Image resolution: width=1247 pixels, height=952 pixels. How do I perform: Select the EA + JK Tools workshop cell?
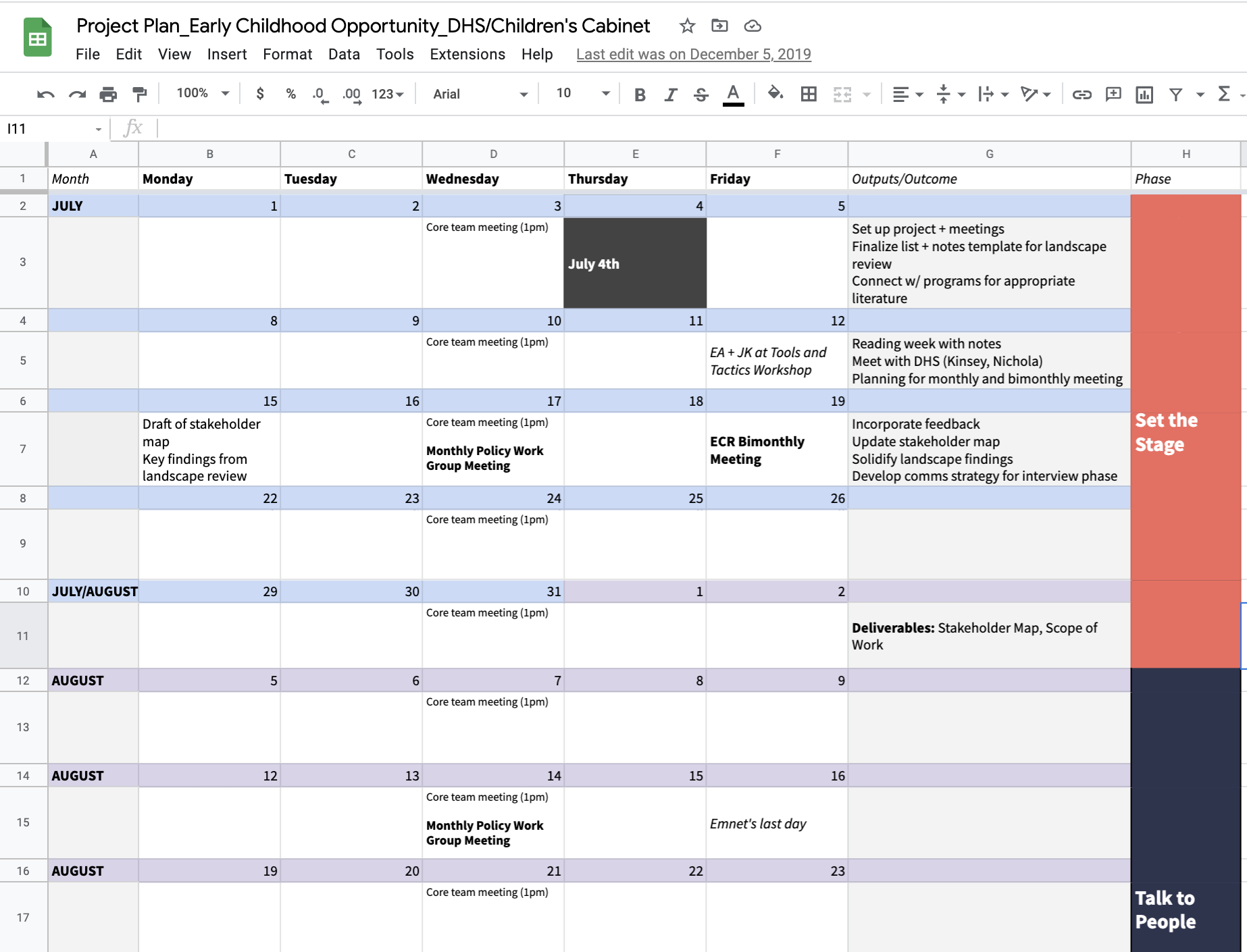pos(777,361)
